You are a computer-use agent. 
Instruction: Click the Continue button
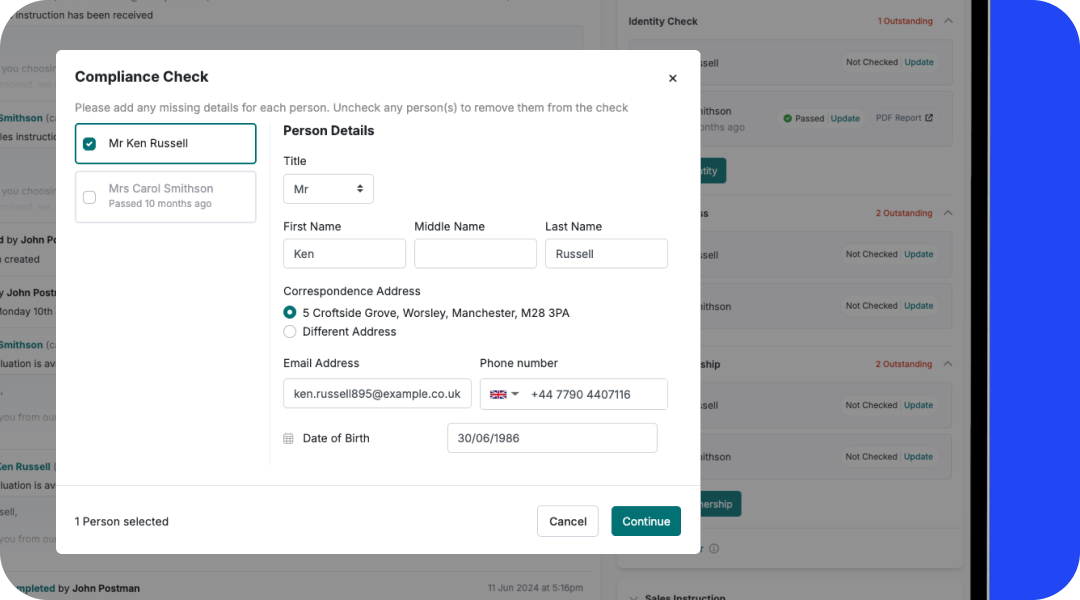click(x=646, y=521)
